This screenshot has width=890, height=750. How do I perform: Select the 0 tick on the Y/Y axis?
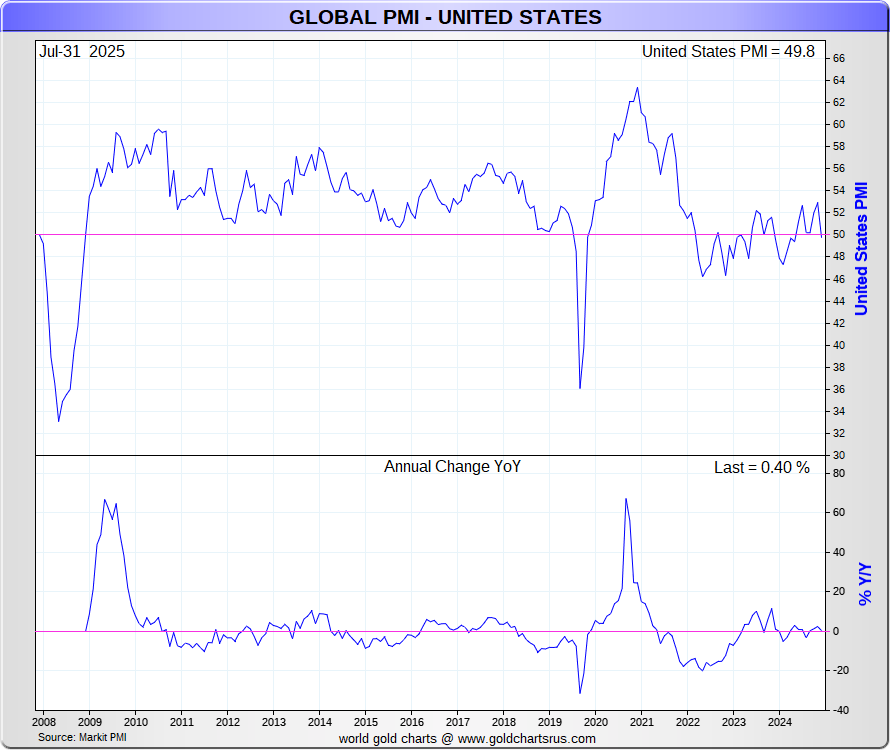click(x=836, y=631)
